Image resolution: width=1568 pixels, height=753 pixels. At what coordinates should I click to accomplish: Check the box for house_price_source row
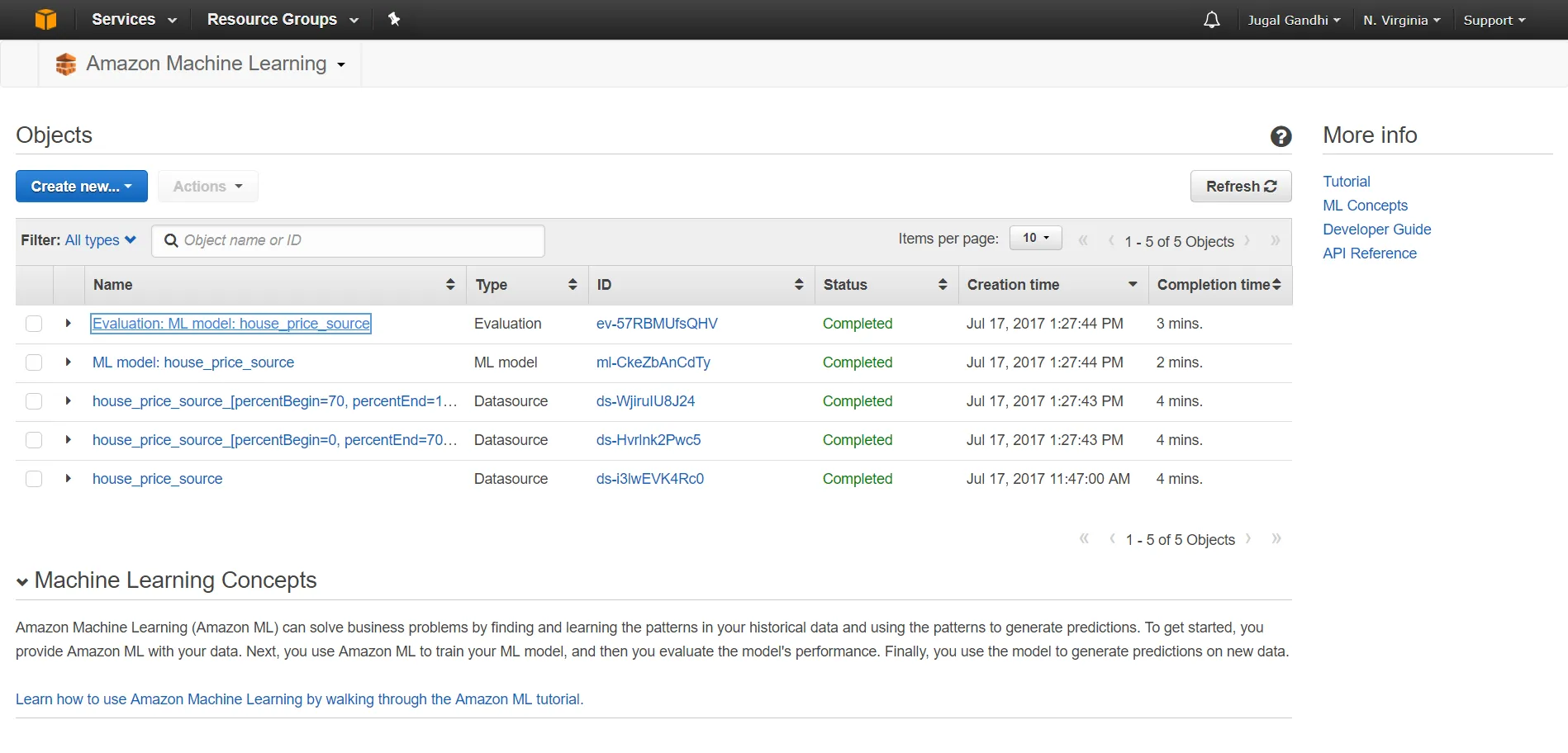coord(34,479)
